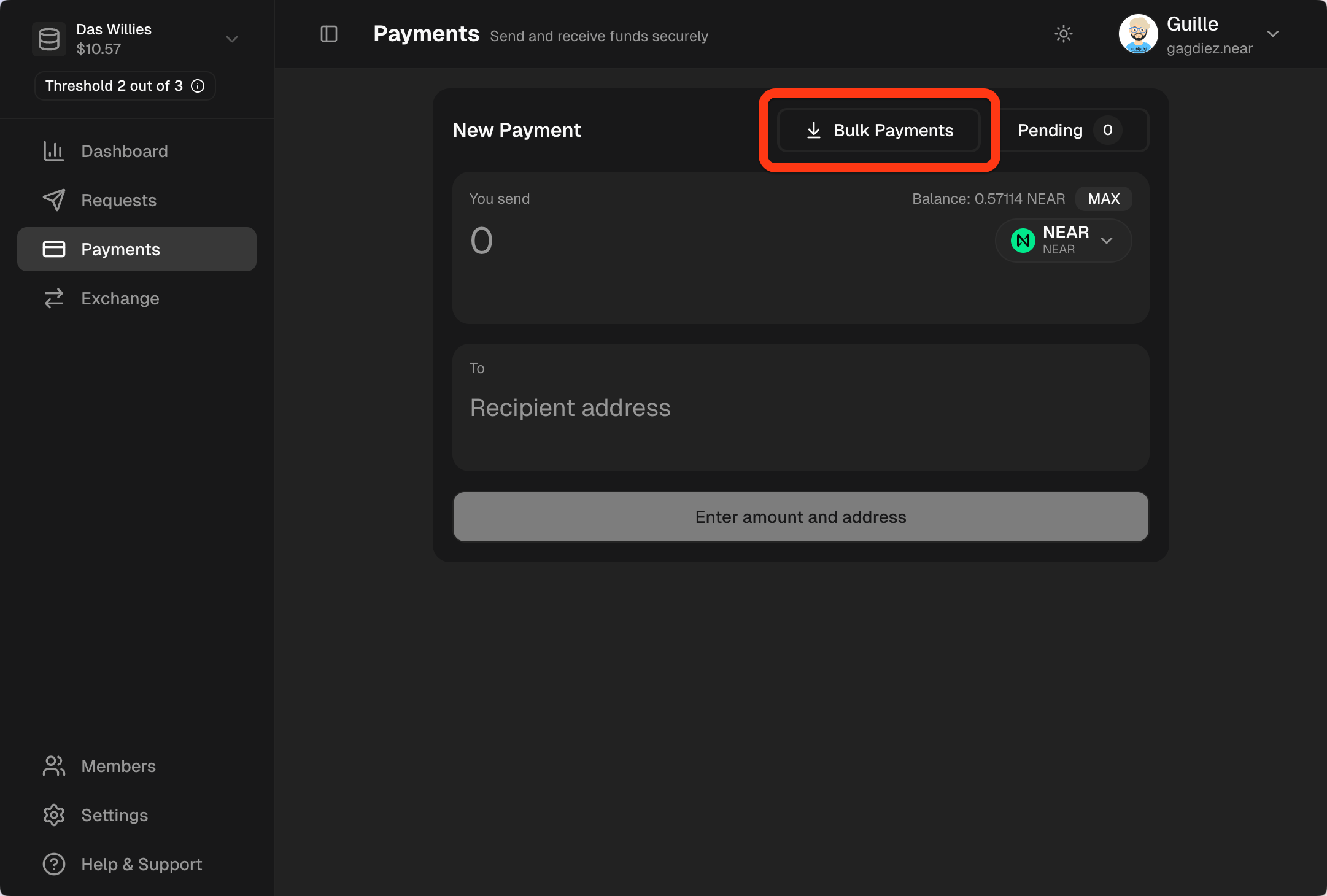This screenshot has height=896, width=1327.
Task: Select the Requests send icon
Action: (54, 200)
